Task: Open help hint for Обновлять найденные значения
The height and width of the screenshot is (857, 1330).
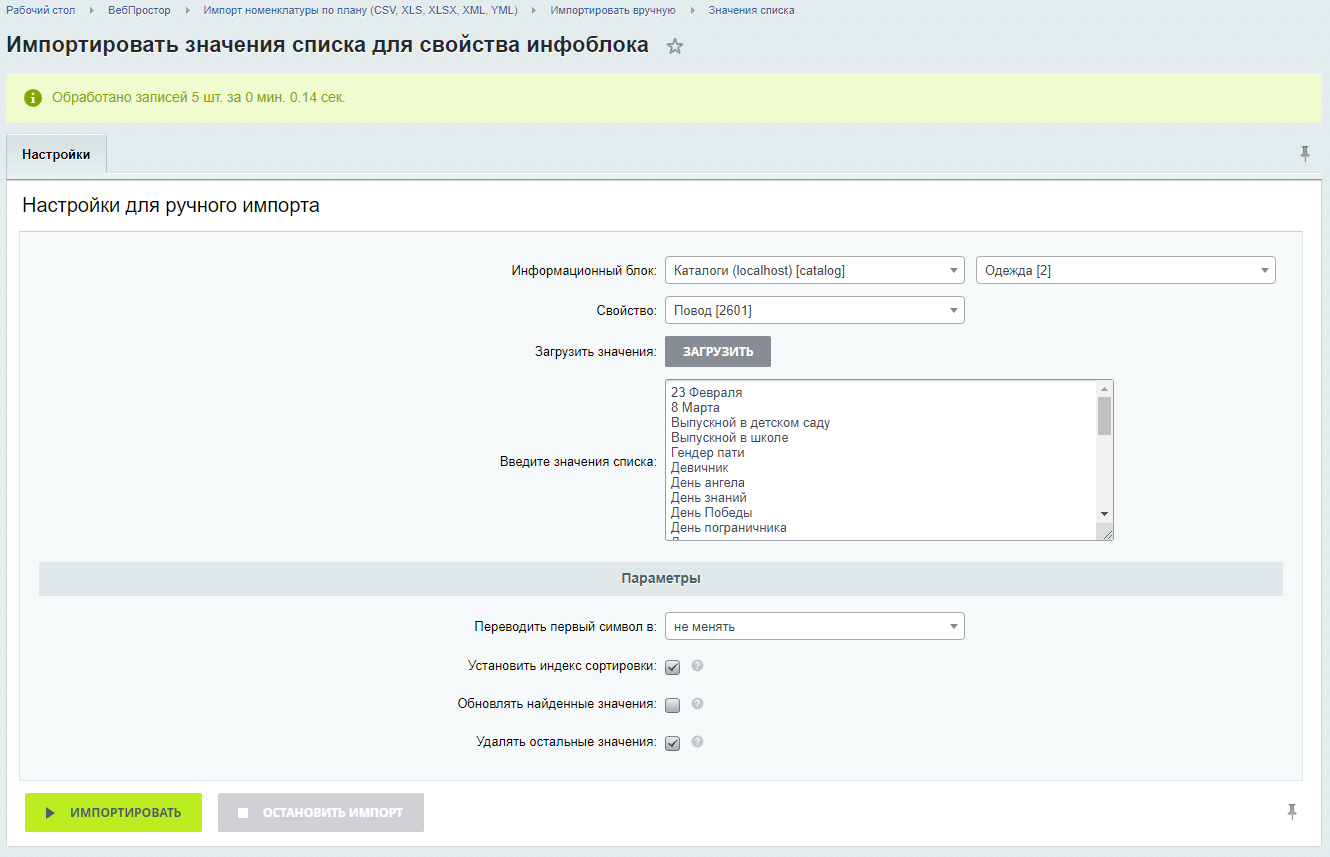Action: tap(698, 703)
